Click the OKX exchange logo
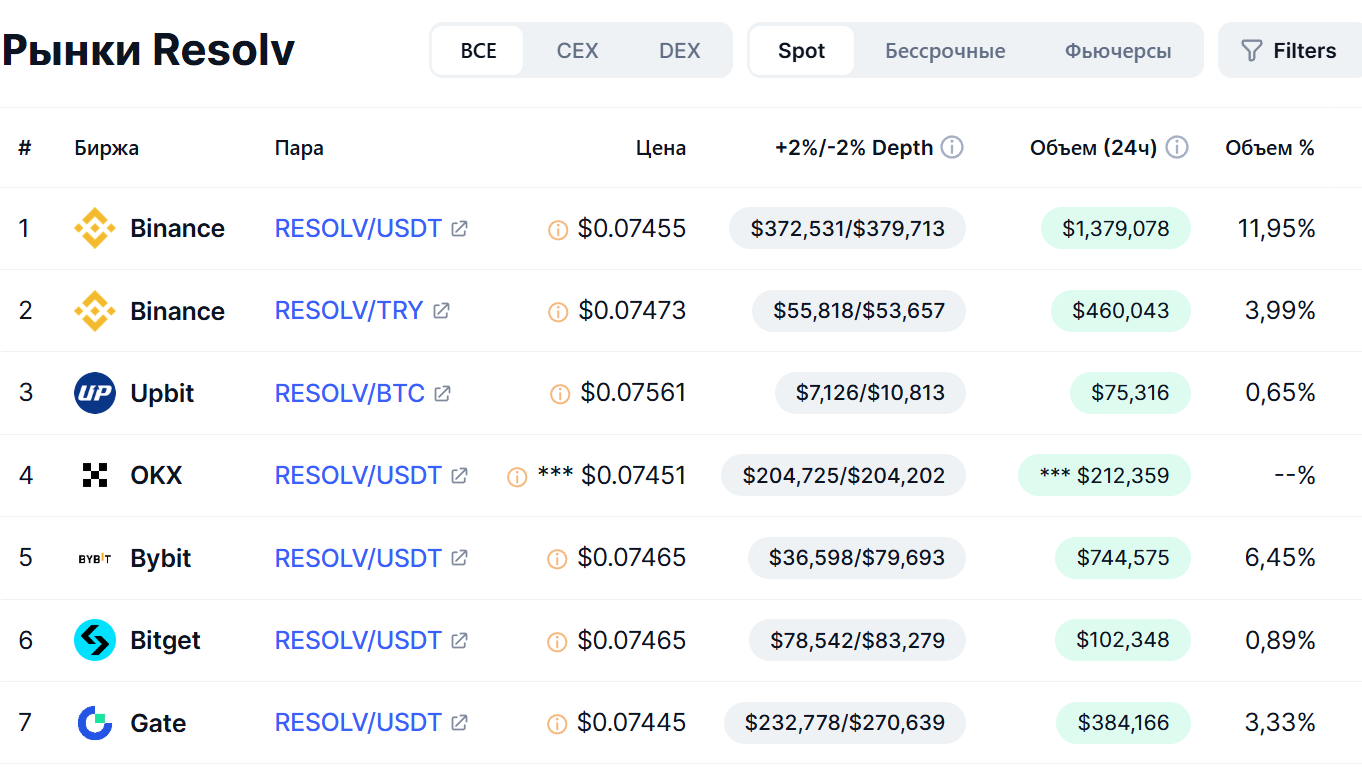The image size is (1362, 783). coord(95,475)
